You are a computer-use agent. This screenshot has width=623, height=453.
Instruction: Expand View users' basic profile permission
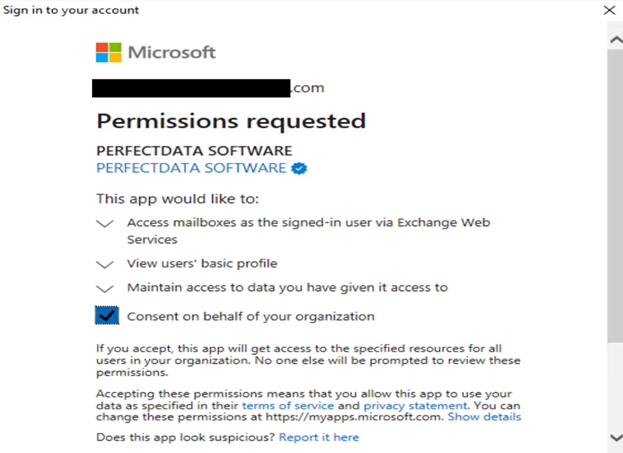105,265
